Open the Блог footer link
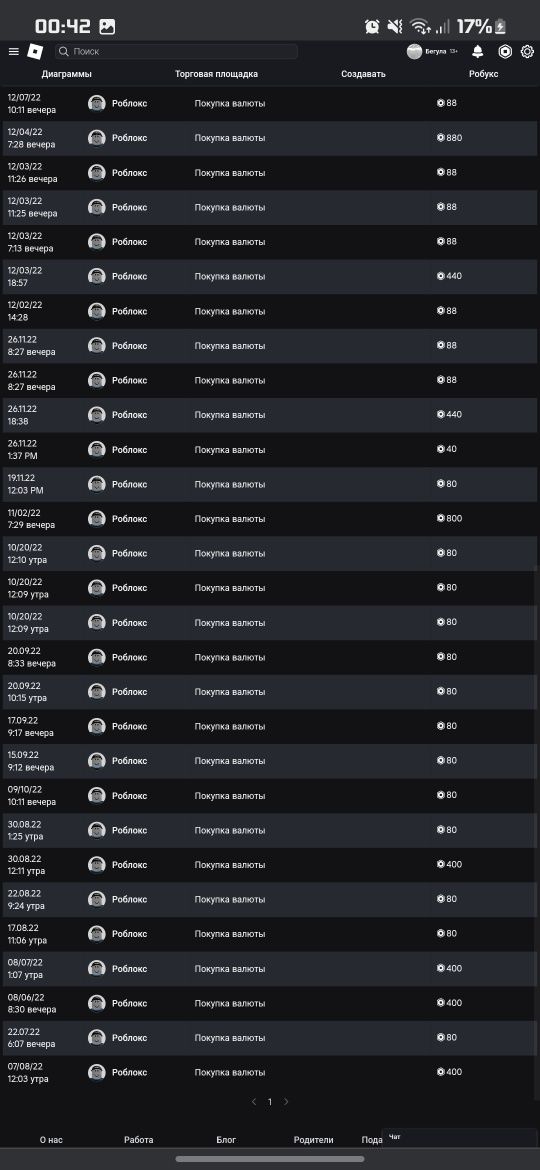Viewport: 540px width, 1170px height. (x=226, y=1139)
